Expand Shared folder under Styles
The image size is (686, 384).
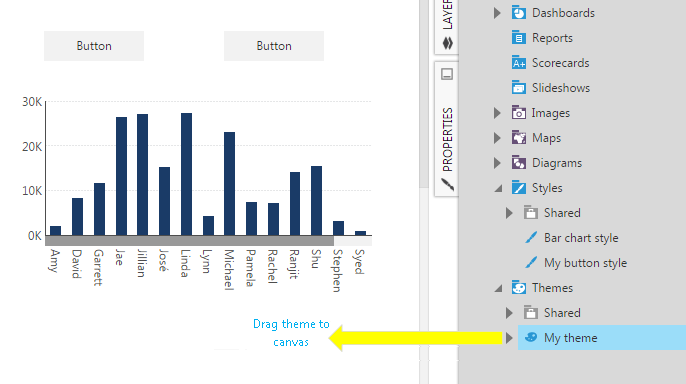coord(509,213)
